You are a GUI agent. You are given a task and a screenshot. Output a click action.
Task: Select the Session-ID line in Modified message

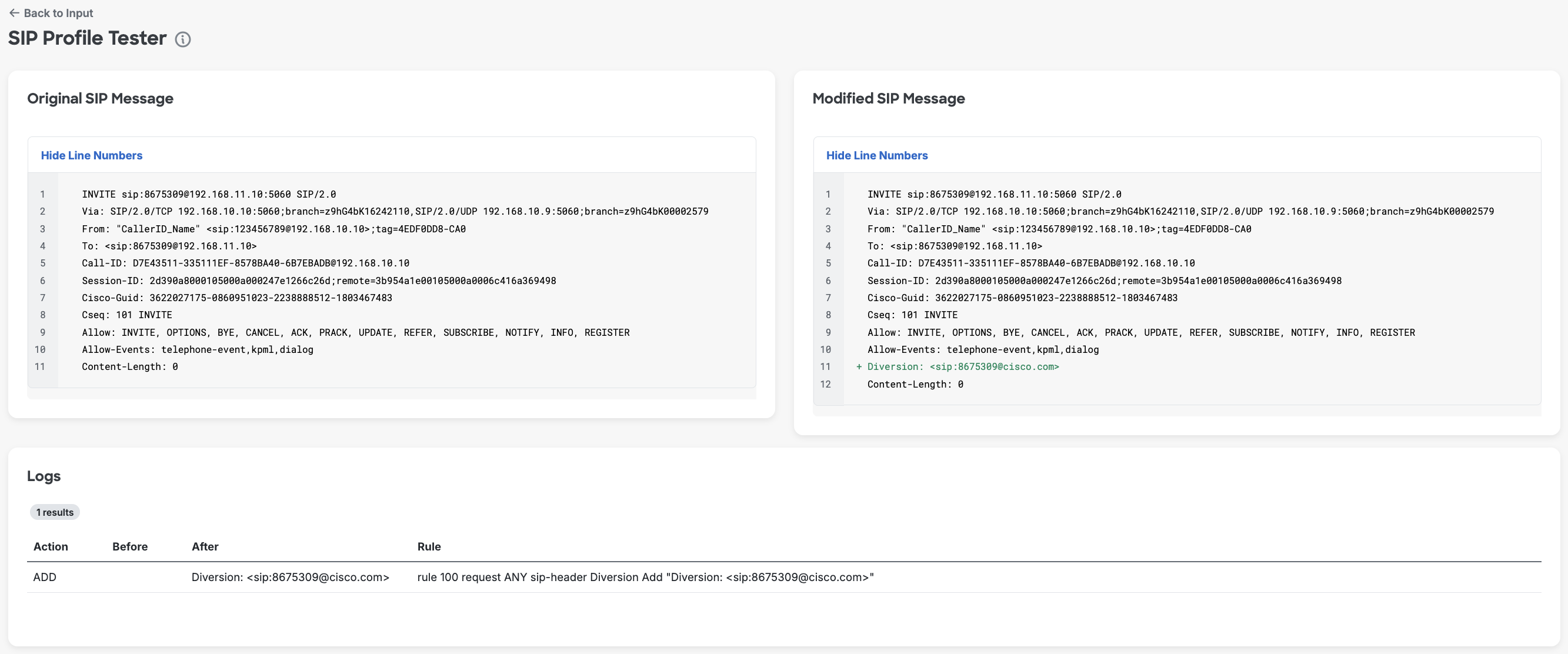tap(1104, 281)
